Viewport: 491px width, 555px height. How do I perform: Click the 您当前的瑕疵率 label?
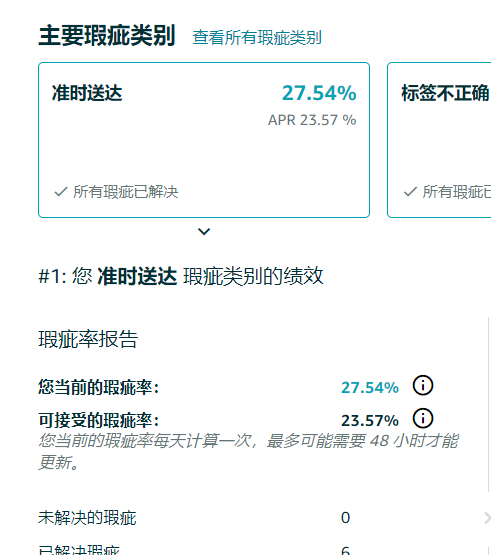coord(99,387)
